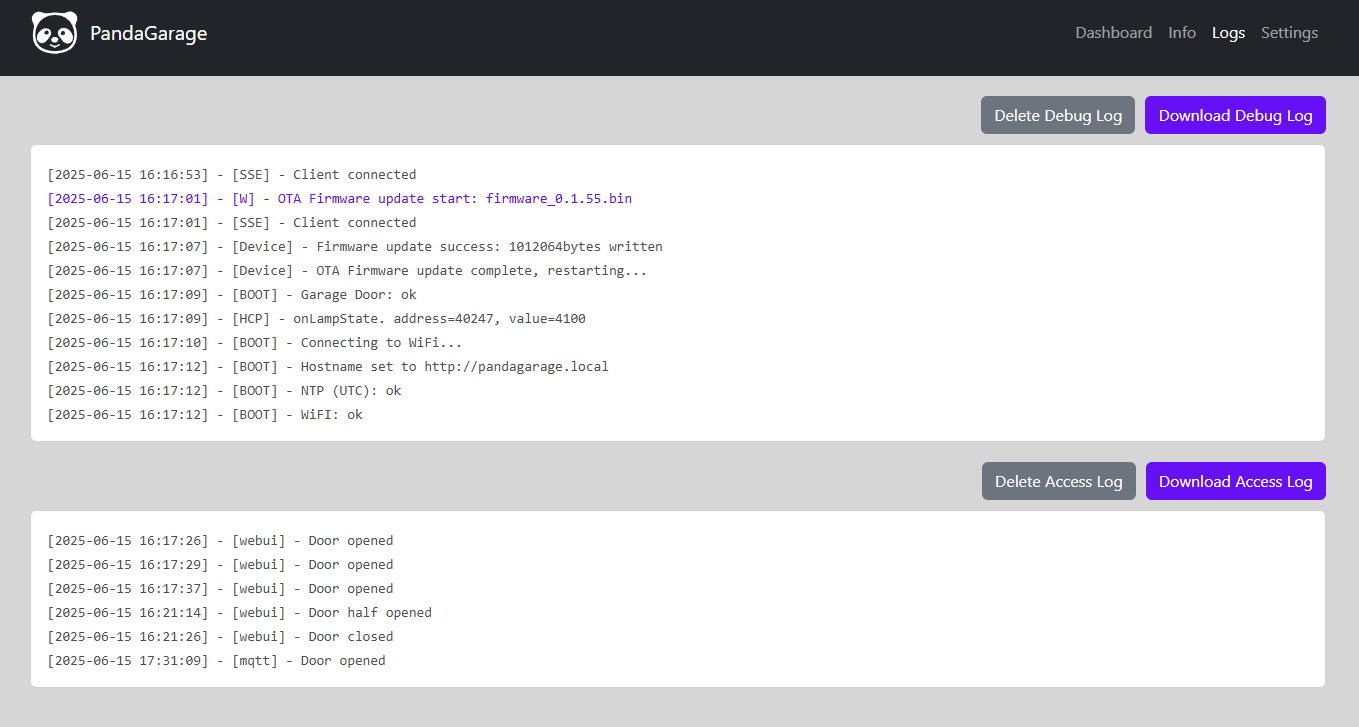Click the 16:17:29 webui Door opened entry

220,565
